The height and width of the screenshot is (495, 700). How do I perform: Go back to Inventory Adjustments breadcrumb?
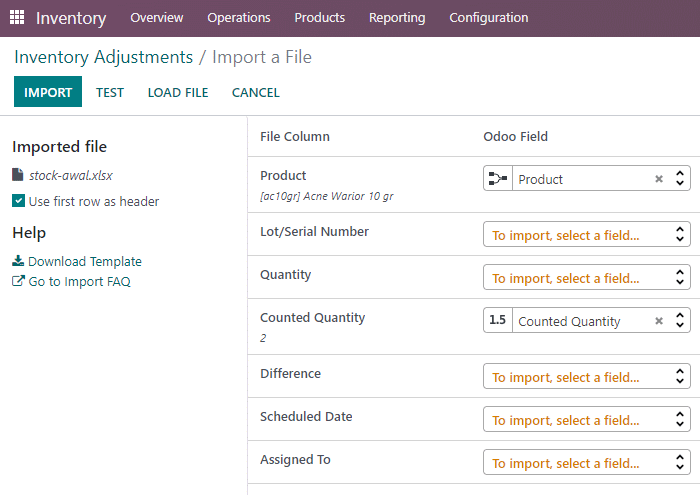tap(104, 57)
